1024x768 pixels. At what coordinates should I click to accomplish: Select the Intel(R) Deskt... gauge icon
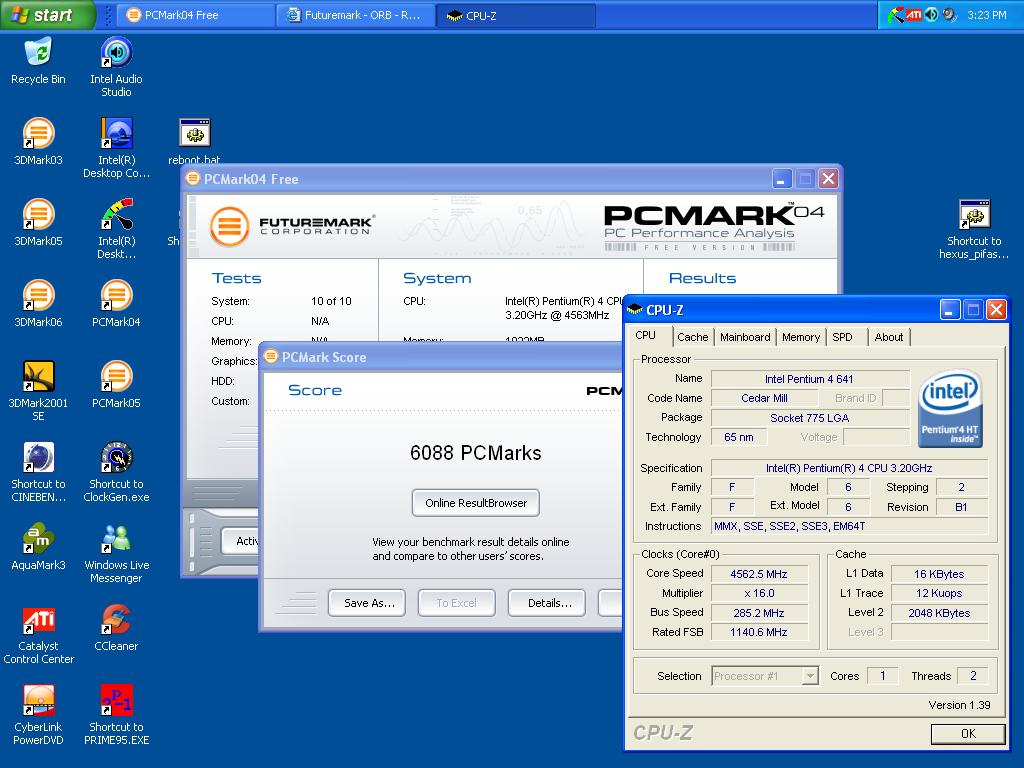click(116, 229)
